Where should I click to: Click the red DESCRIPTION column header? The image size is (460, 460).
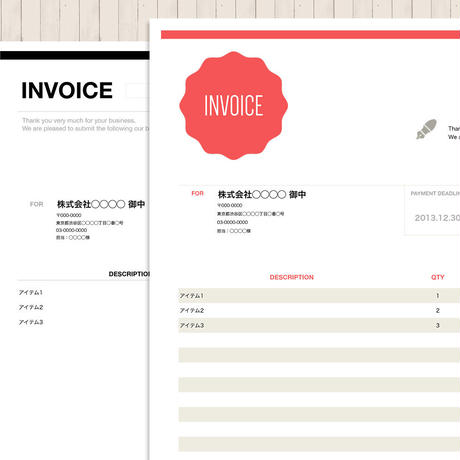tap(292, 277)
